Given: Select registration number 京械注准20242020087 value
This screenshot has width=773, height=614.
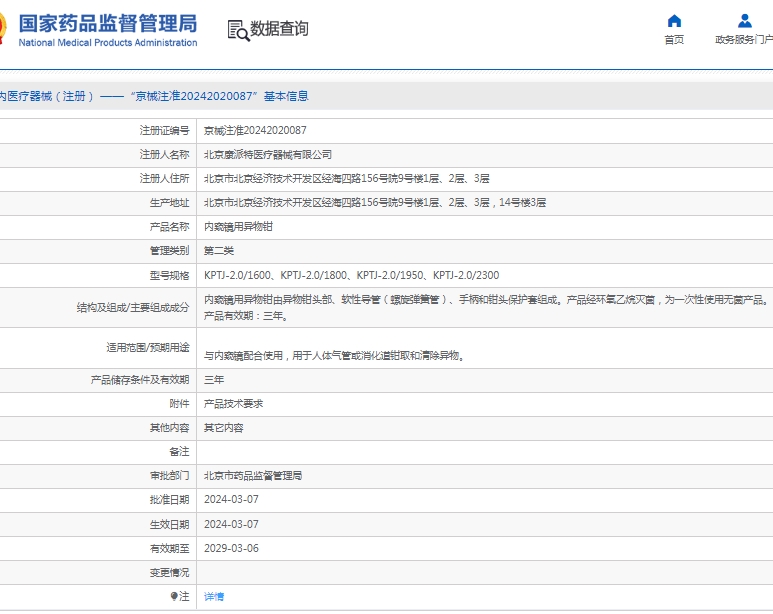Looking at the screenshot, I should pos(255,130).
